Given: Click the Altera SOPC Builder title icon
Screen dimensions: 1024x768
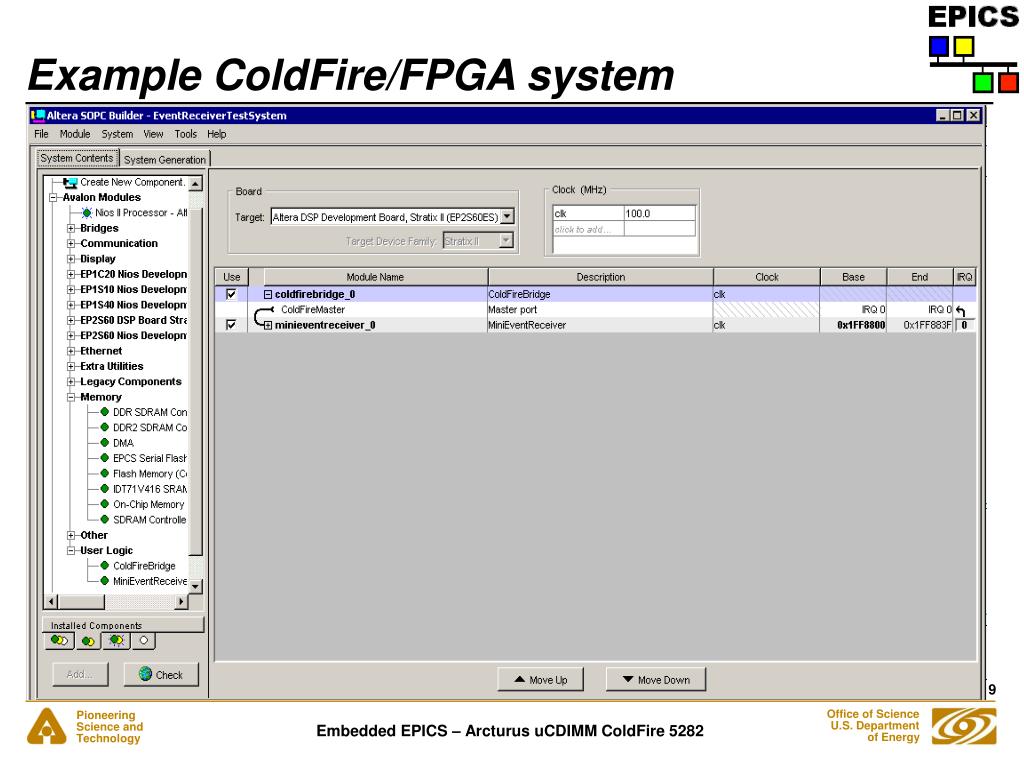Looking at the screenshot, I should 38,116.
